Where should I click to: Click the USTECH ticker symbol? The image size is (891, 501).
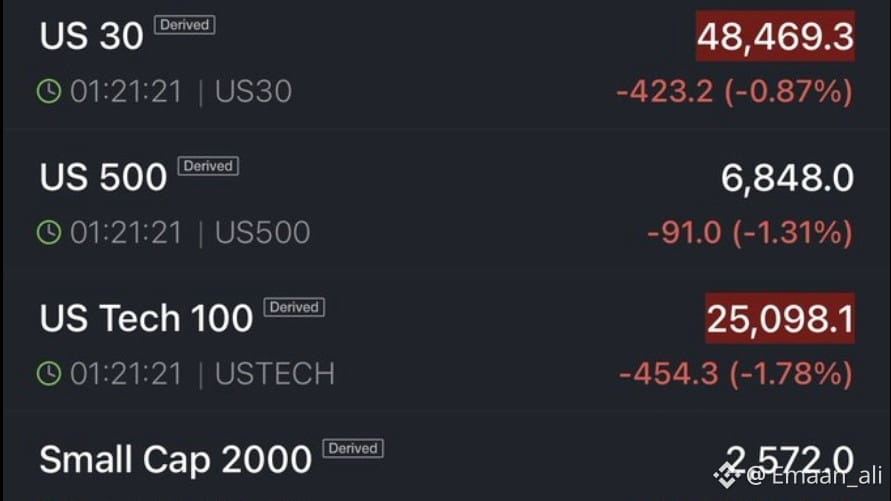click(x=275, y=374)
